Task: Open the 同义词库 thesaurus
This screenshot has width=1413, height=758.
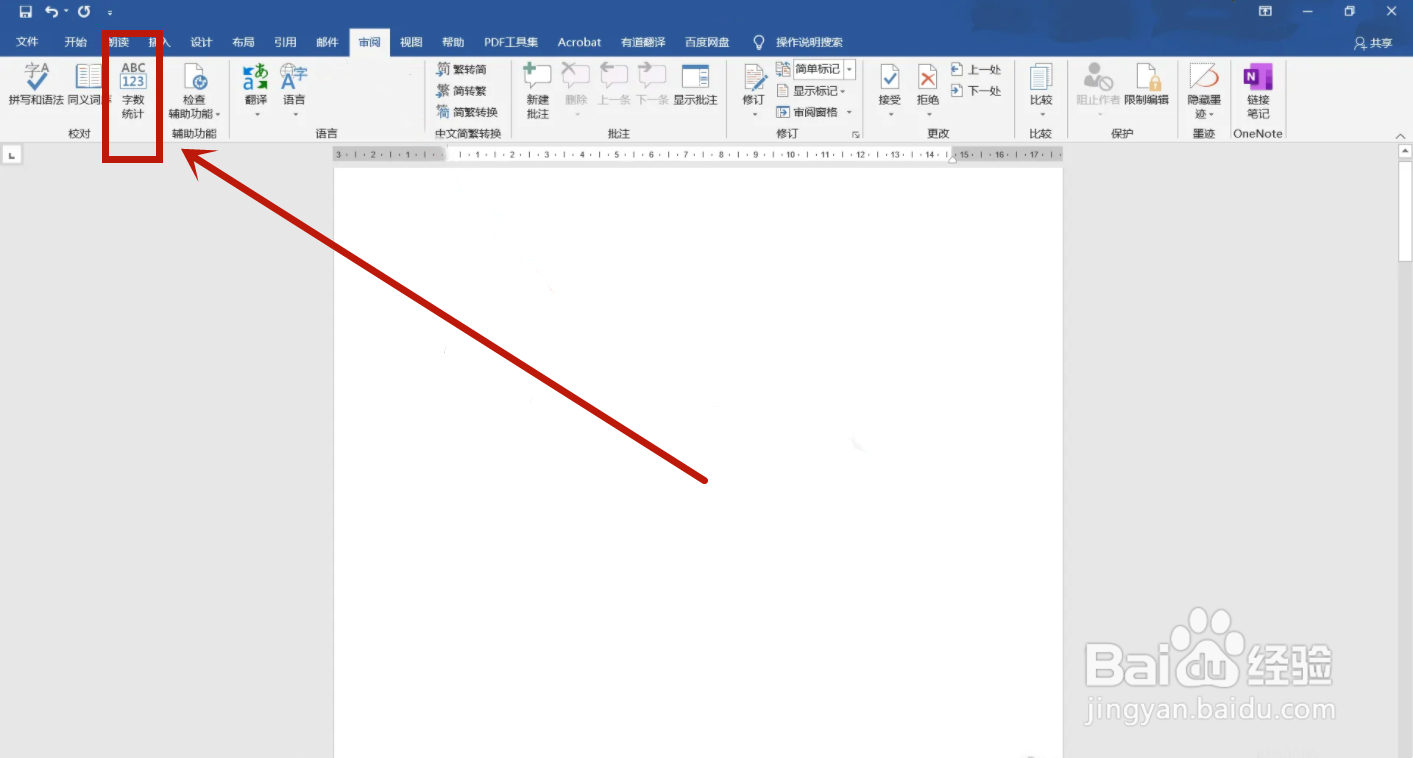Action: (86, 85)
